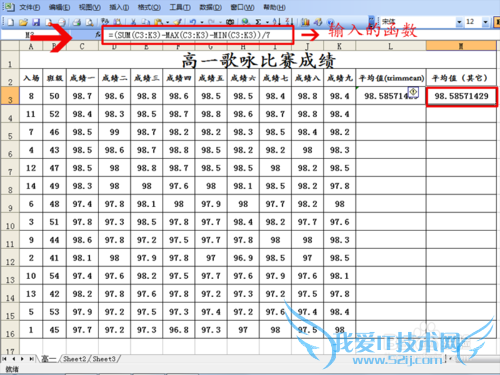Go to last sheet navigation button
500x375 pixels.
31,359
